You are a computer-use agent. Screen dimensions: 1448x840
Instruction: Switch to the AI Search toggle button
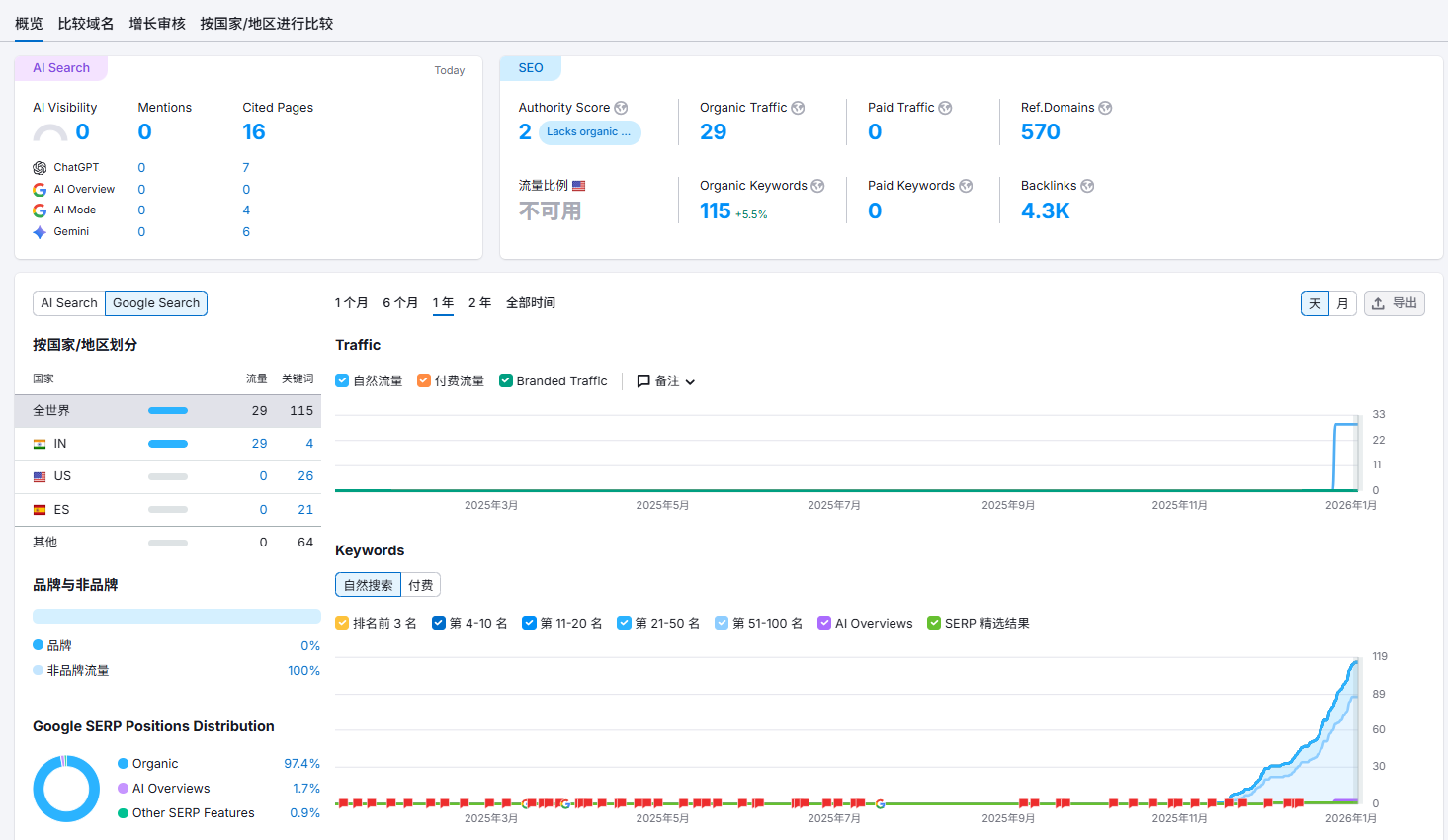69,303
